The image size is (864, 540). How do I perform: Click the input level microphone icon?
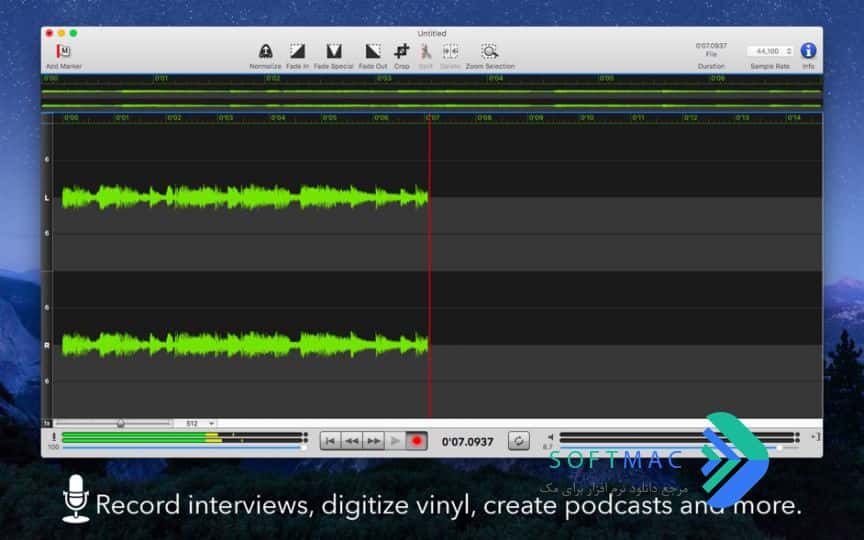(53, 437)
